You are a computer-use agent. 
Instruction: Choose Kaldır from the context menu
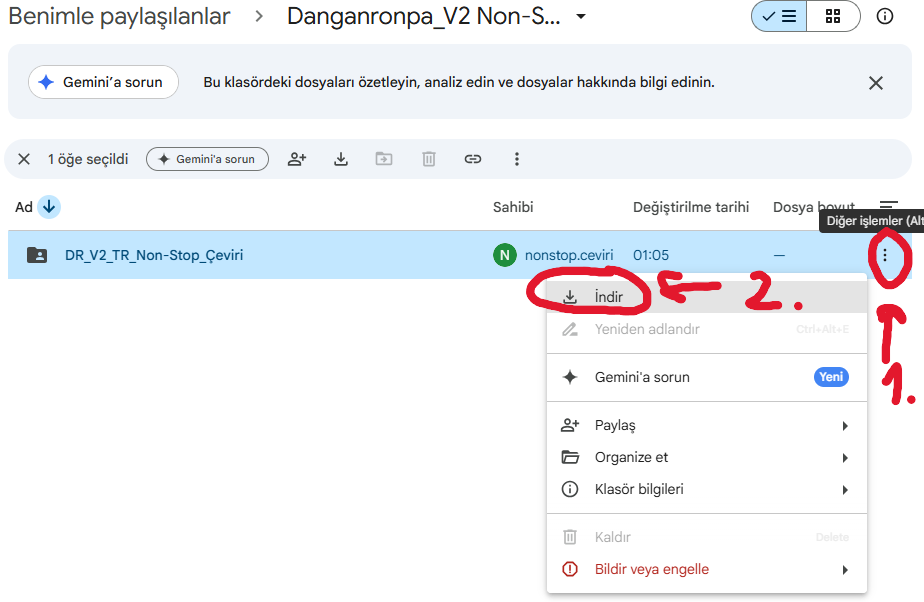(707, 537)
